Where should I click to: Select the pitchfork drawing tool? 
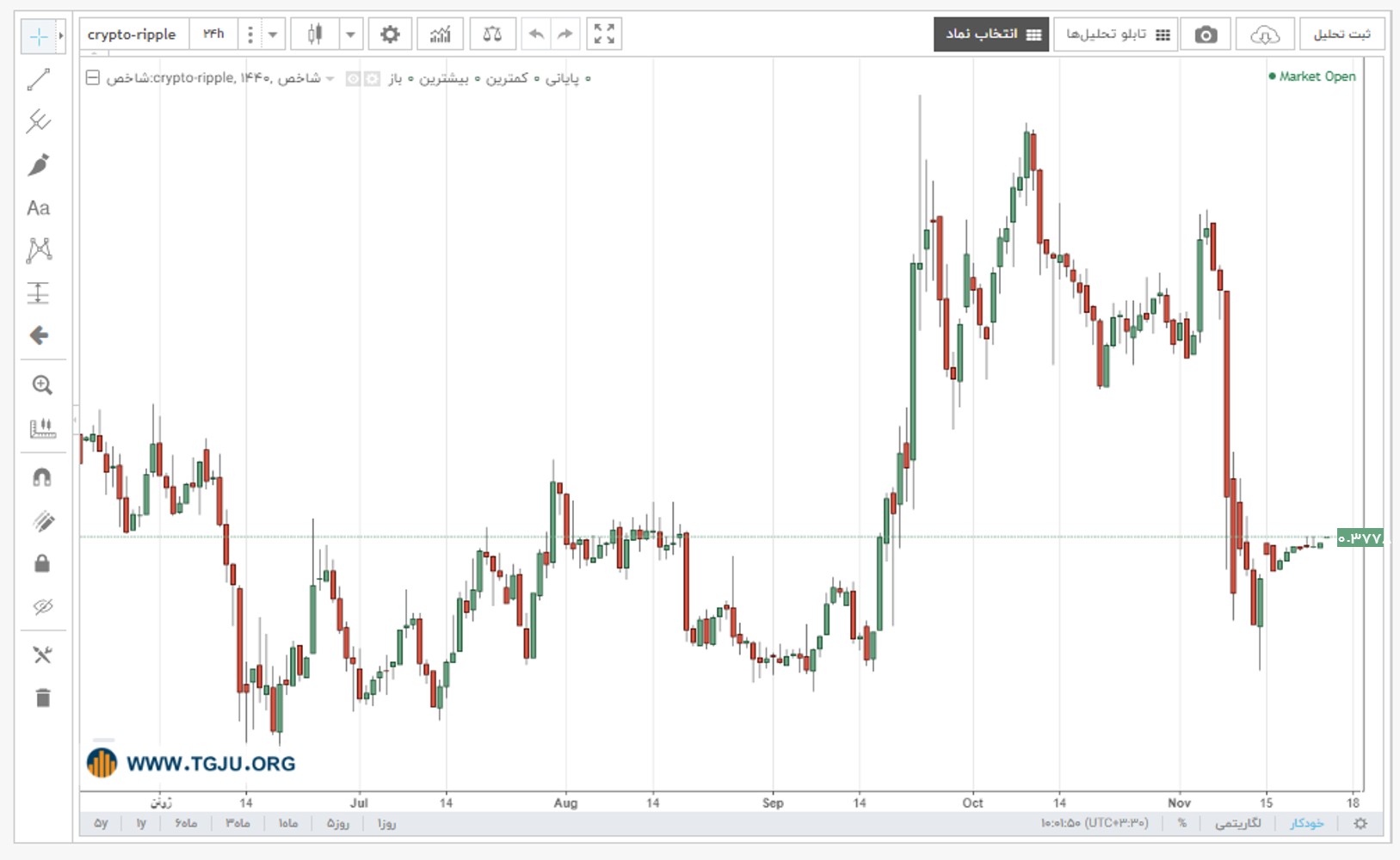39,121
